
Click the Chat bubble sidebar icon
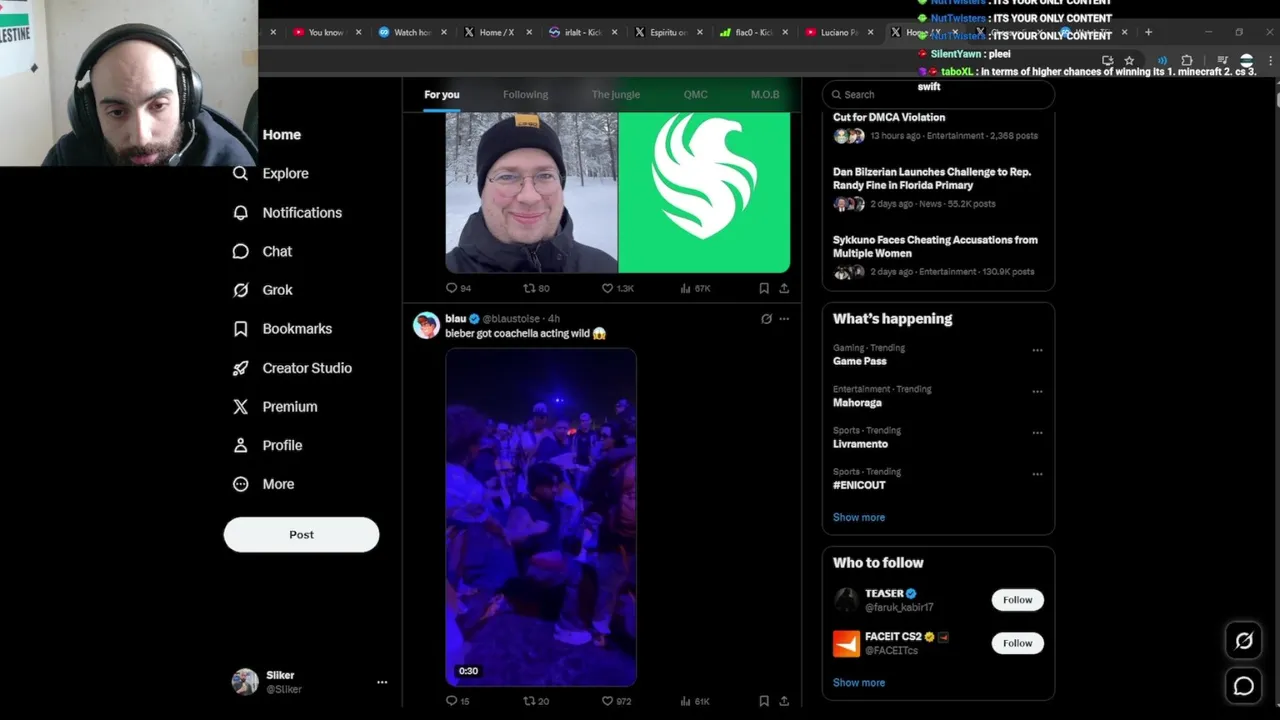(240, 251)
